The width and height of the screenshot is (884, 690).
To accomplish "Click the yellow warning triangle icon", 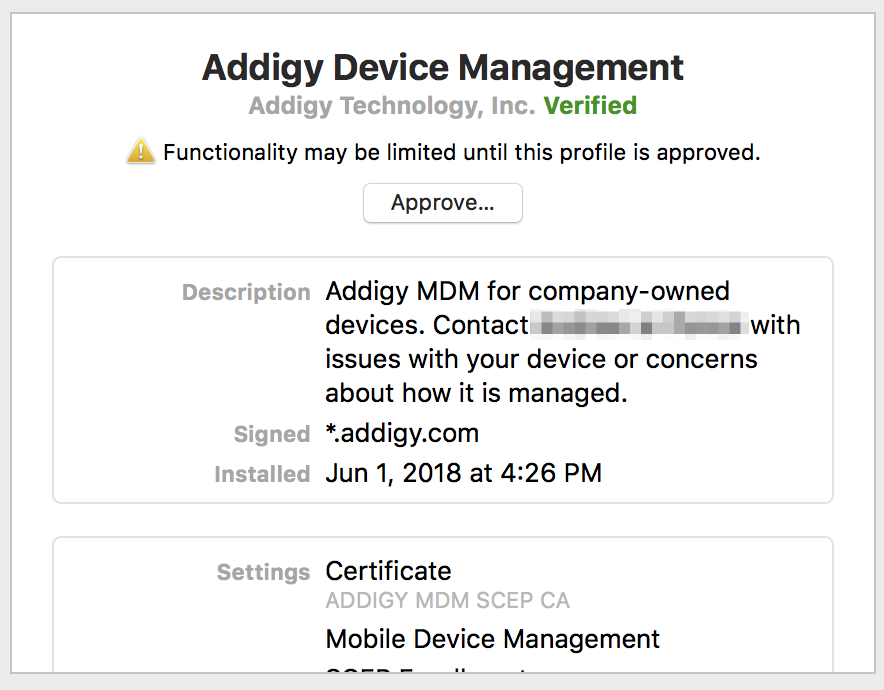I will (140, 151).
